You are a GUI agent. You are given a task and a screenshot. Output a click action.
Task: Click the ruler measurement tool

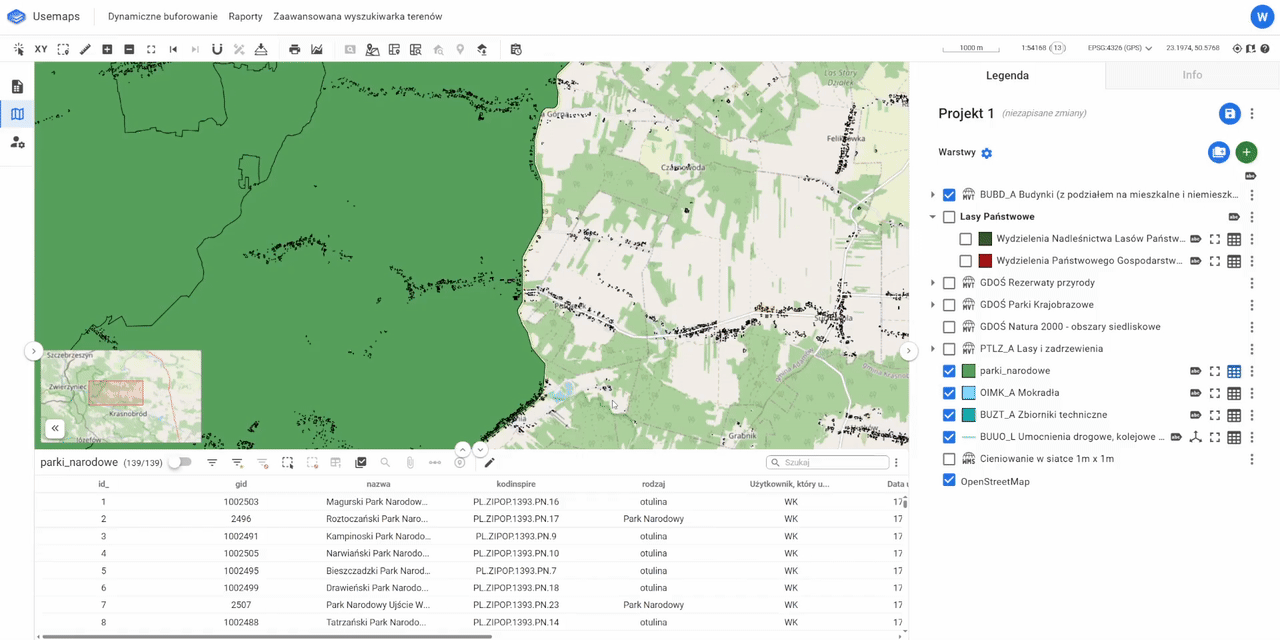tap(85, 49)
